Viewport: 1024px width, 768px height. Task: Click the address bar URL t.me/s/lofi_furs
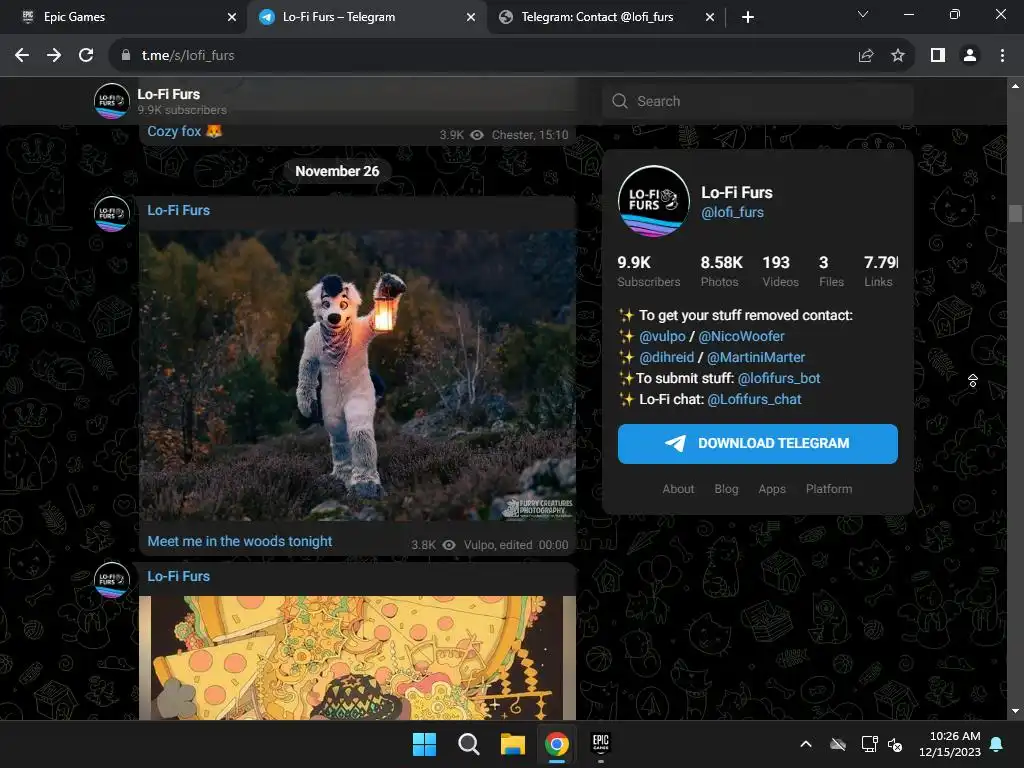pos(188,56)
